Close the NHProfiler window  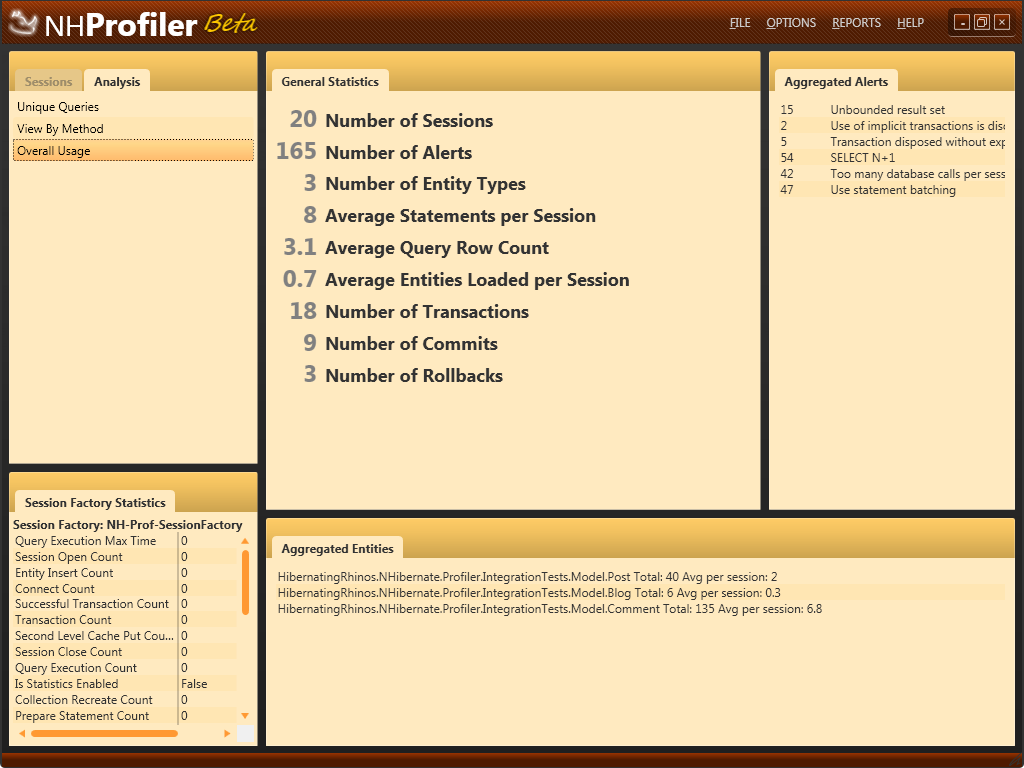click(x=1002, y=23)
